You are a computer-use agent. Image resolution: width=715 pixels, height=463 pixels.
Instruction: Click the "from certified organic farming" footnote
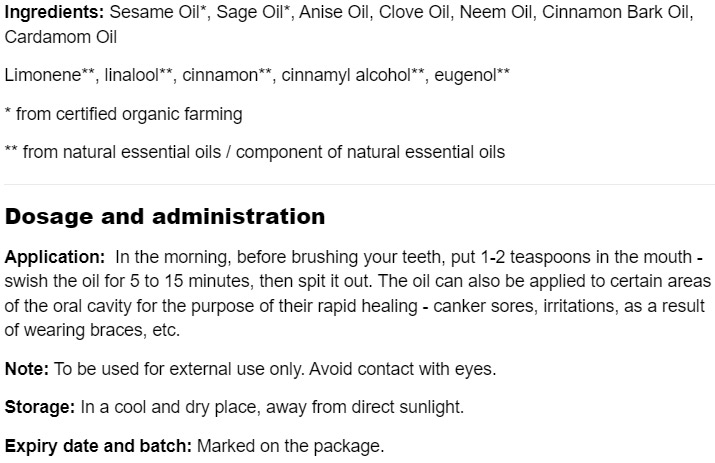(129, 114)
